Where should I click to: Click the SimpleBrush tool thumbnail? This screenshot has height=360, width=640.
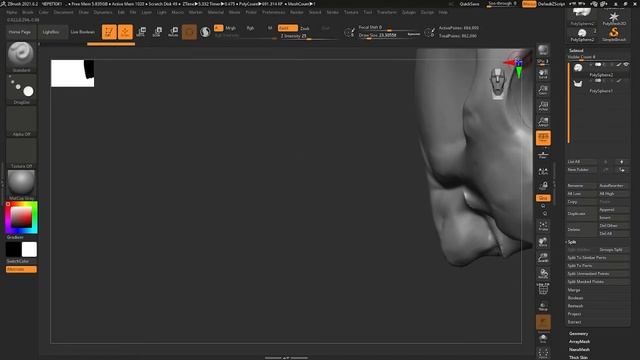point(614,35)
